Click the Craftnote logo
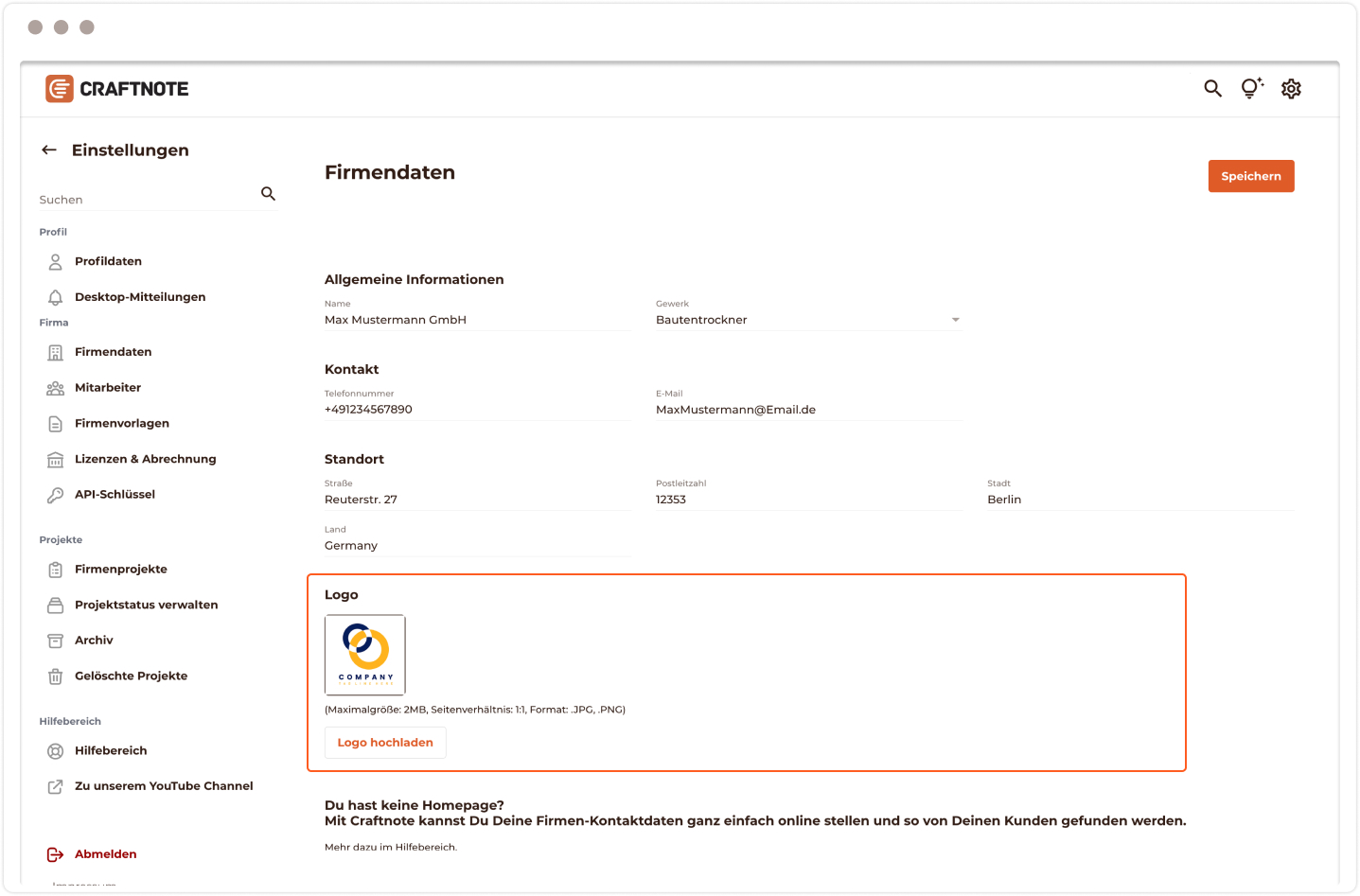Viewport: 1360px width, 896px height. point(117,89)
